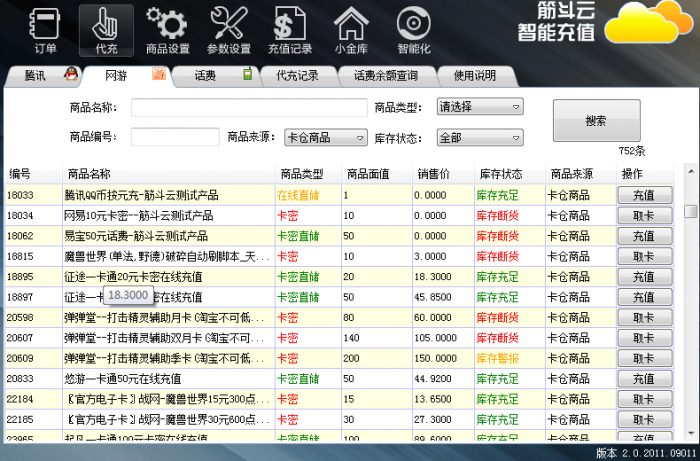Open the 订单 orders icon

point(45,30)
